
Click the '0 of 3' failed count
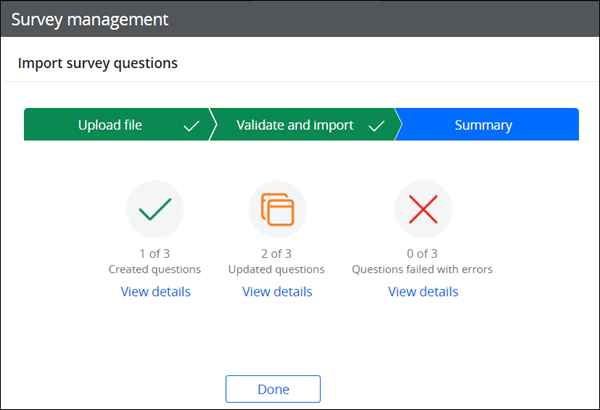tap(422, 253)
